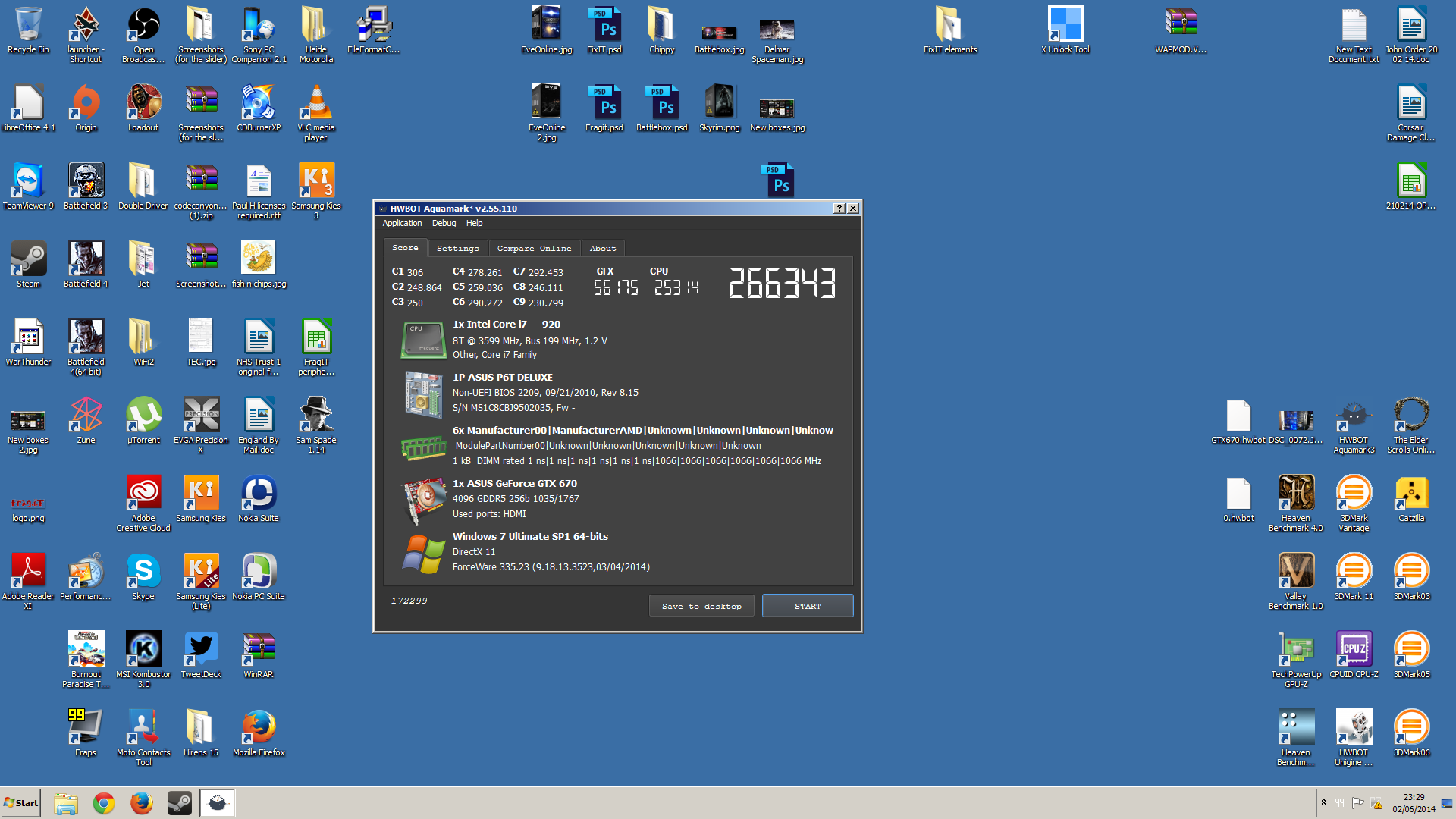Open Steam from the taskbar
Screen dimensions: 1456x819
tap(180, 803)
